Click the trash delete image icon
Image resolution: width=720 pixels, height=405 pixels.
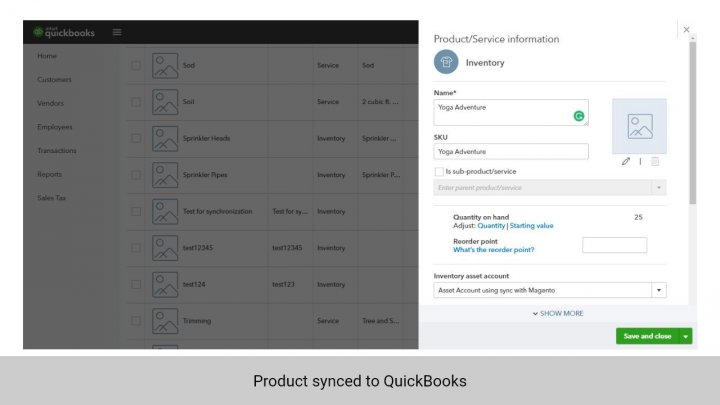coord(655,161)
